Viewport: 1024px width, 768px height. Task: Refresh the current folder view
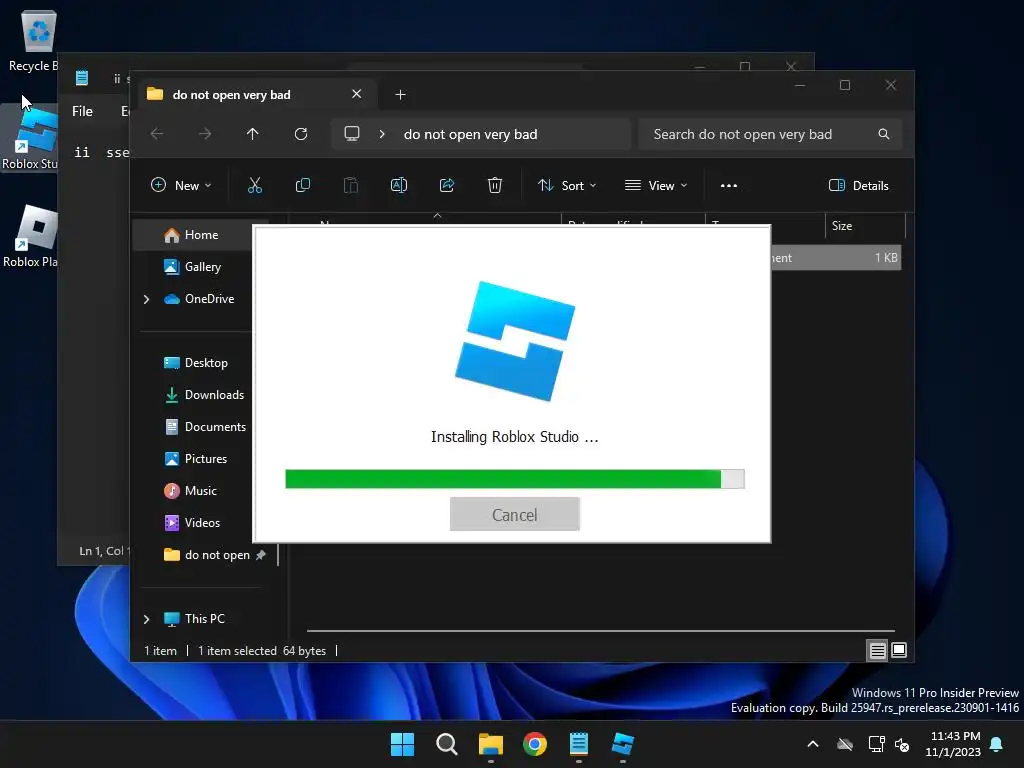click(301, 134)
